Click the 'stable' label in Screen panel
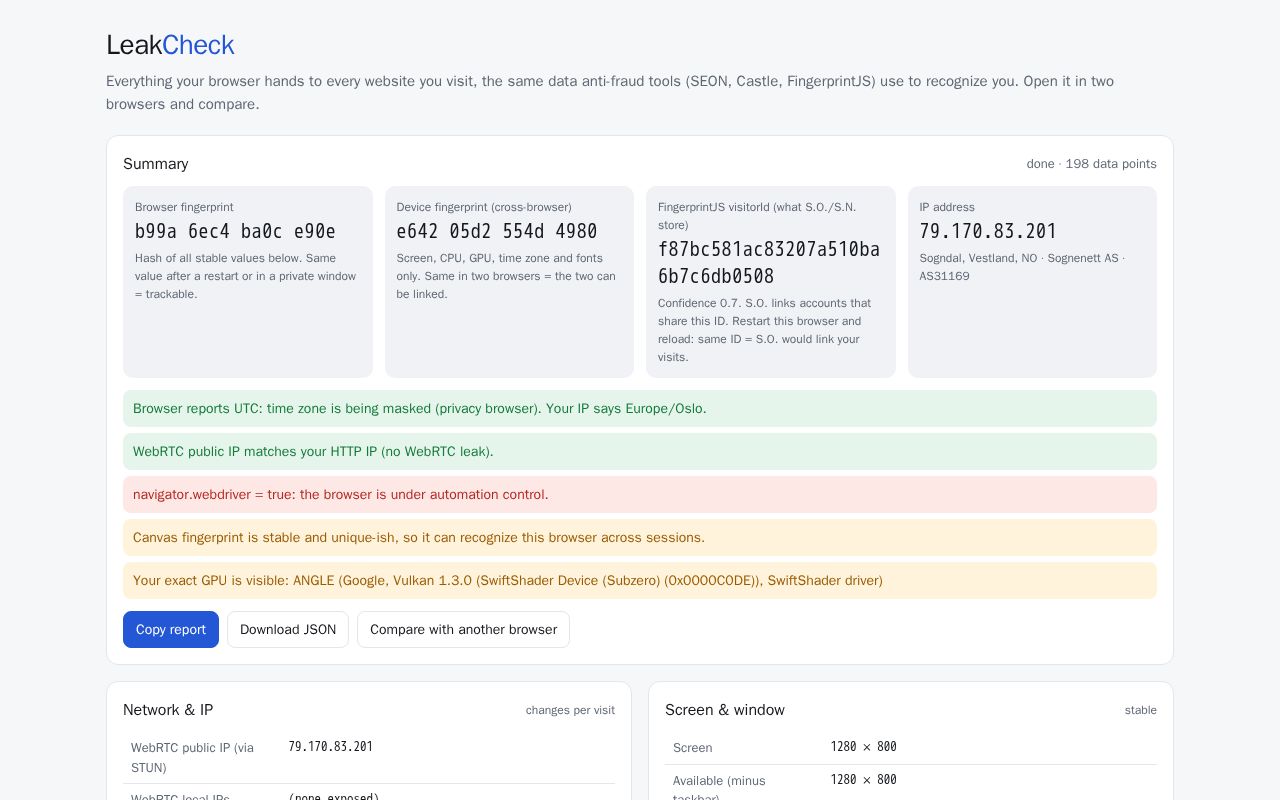The image size is (1280, 800). 1140,710
